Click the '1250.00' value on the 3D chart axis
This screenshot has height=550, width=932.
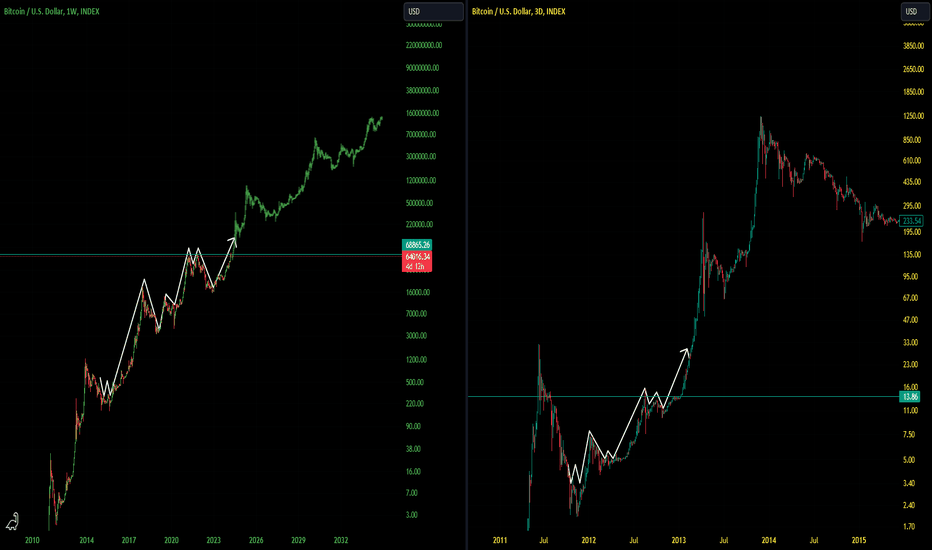(914, 116)
